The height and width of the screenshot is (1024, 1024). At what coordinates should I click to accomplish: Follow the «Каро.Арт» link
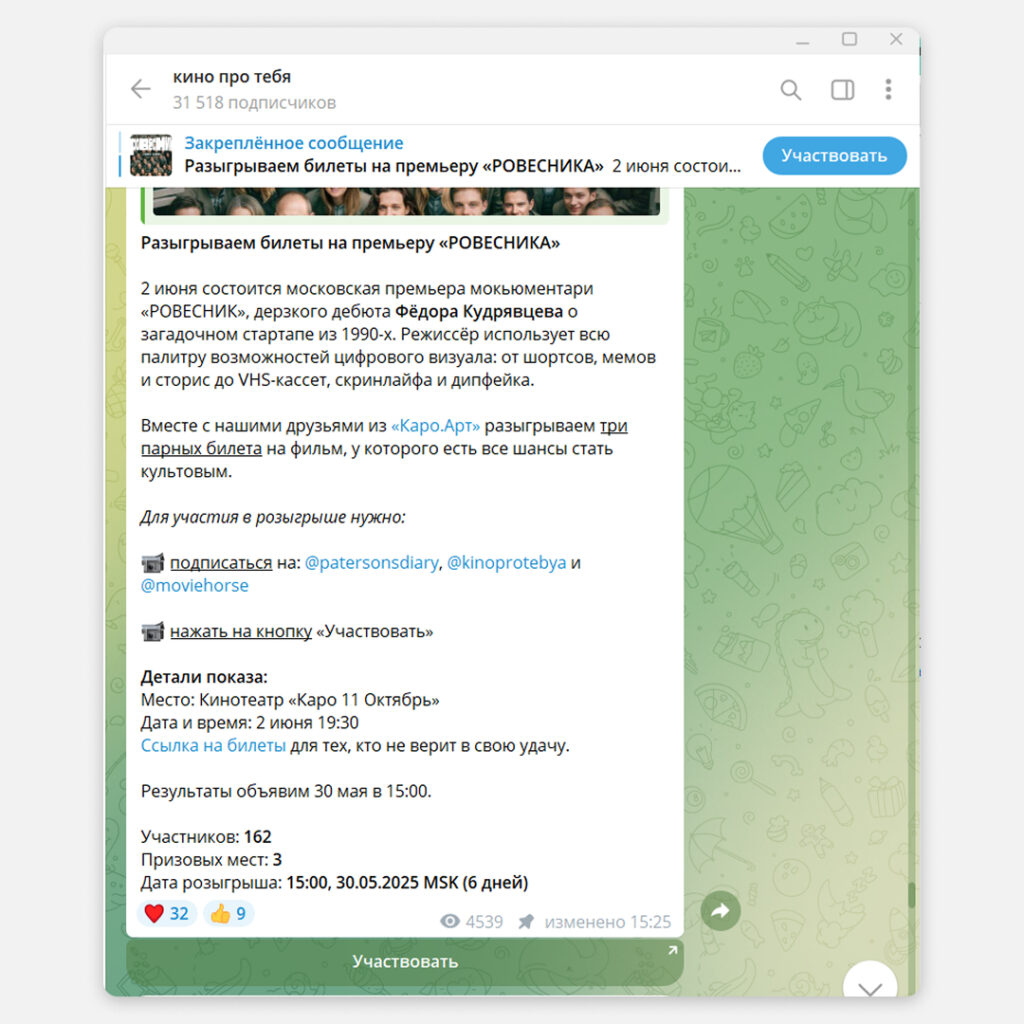pyautogui.click(x=436, y=426)
